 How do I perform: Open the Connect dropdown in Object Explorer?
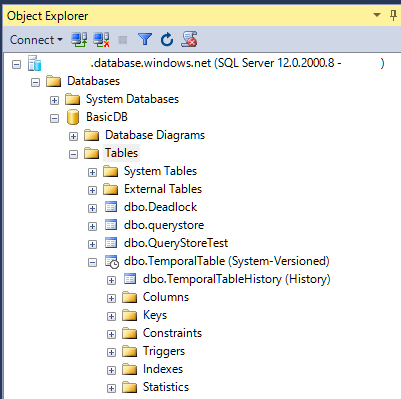click(36, 40)
